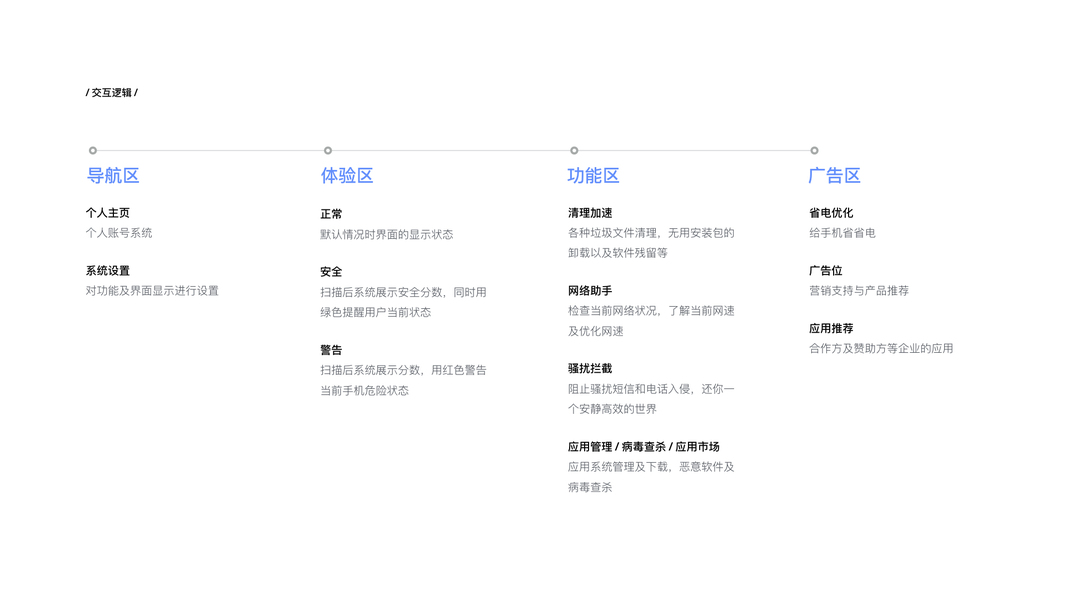Select the 广告区 column heading
The width and height of the screenshot is (1067, 600).
click(834, 176)
